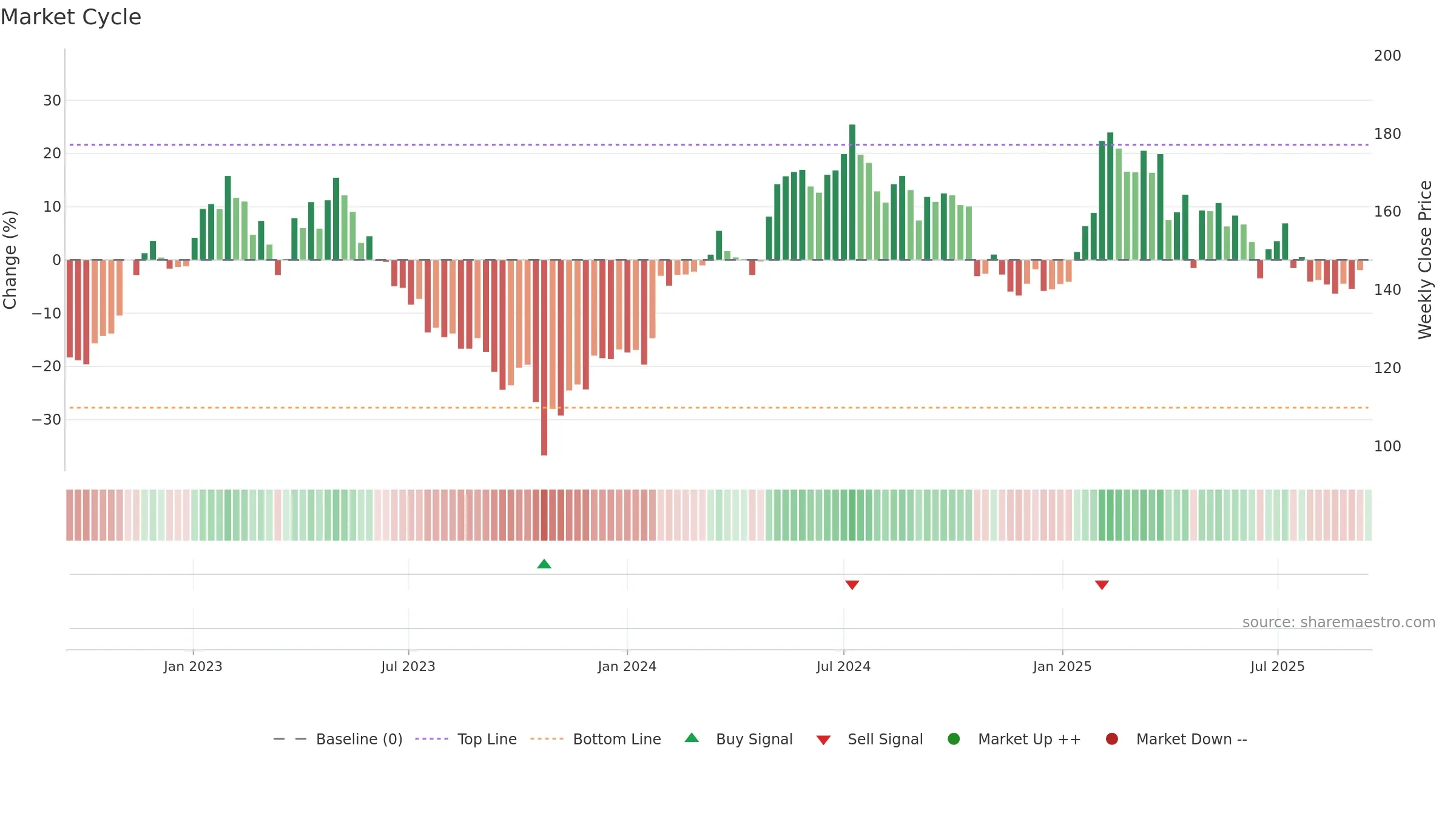1456x819 pixels.
Task: Click the Change (%) axis title
Action: pyautogui.click(x=10, y=260)
